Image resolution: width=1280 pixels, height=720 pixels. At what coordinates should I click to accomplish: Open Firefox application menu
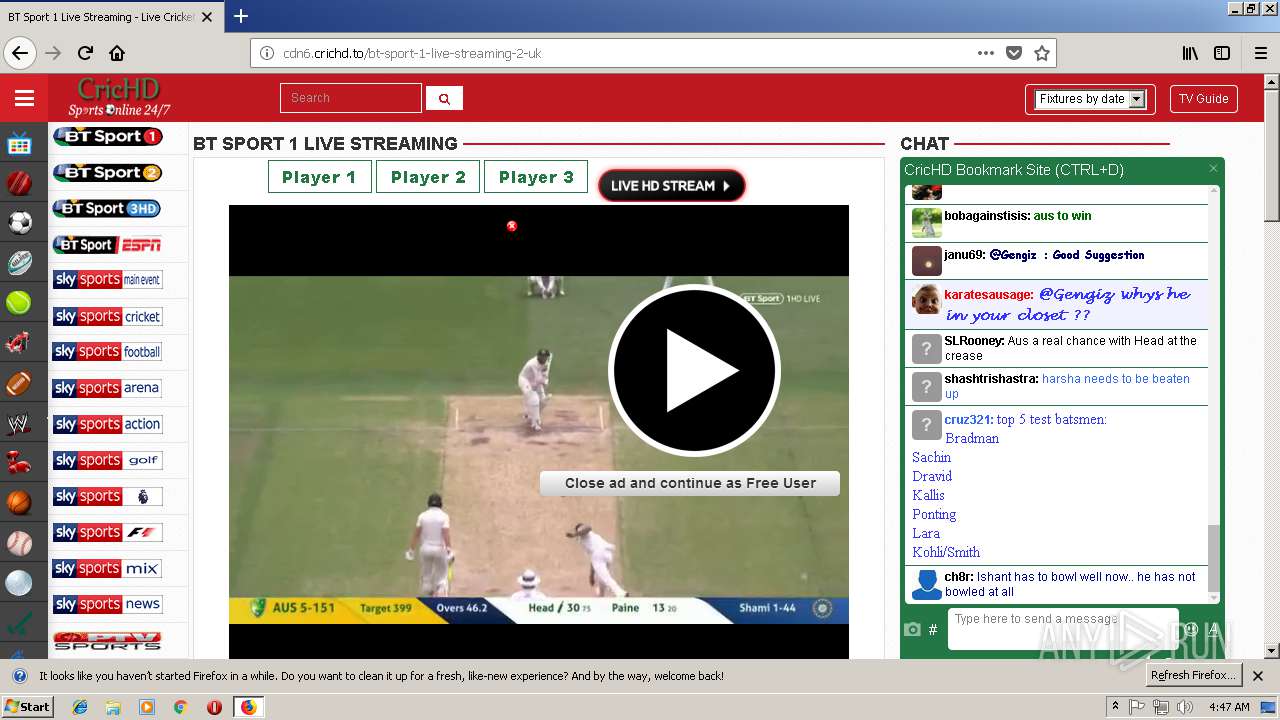click(1261, 53)
